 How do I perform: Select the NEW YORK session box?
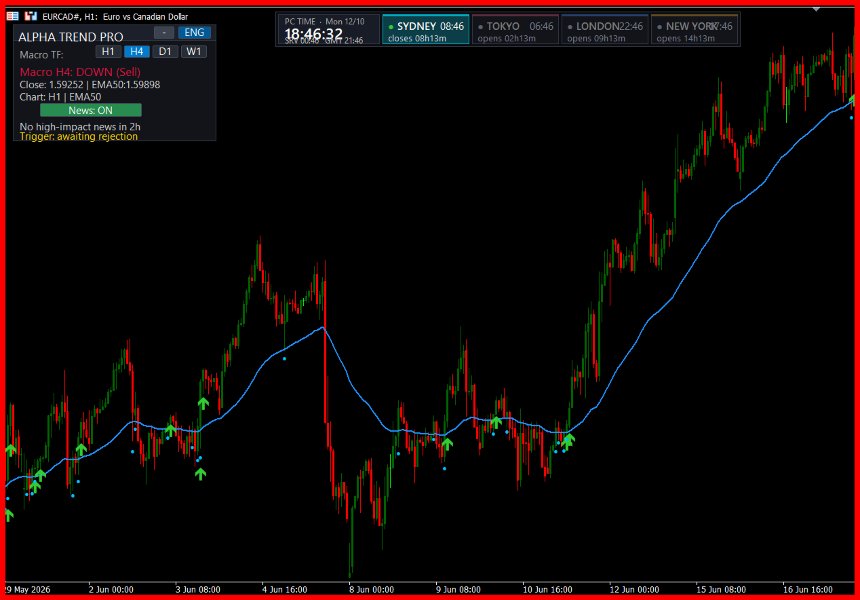tap(694, 30)
